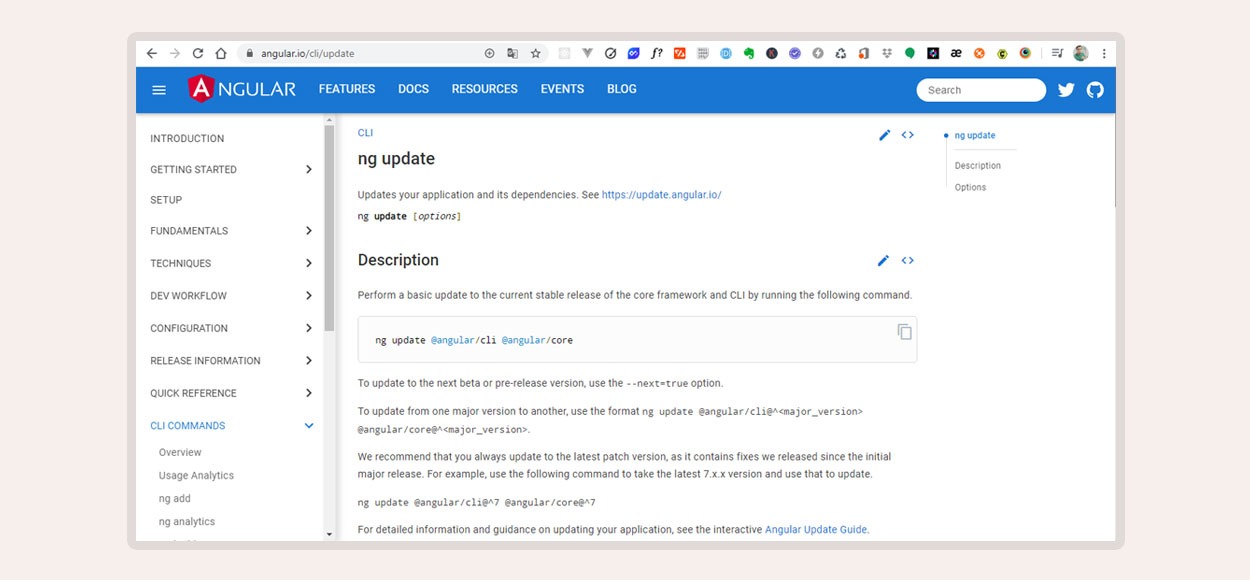
Task: Open the GitHub repository icon
Action: pos(1095,90)
